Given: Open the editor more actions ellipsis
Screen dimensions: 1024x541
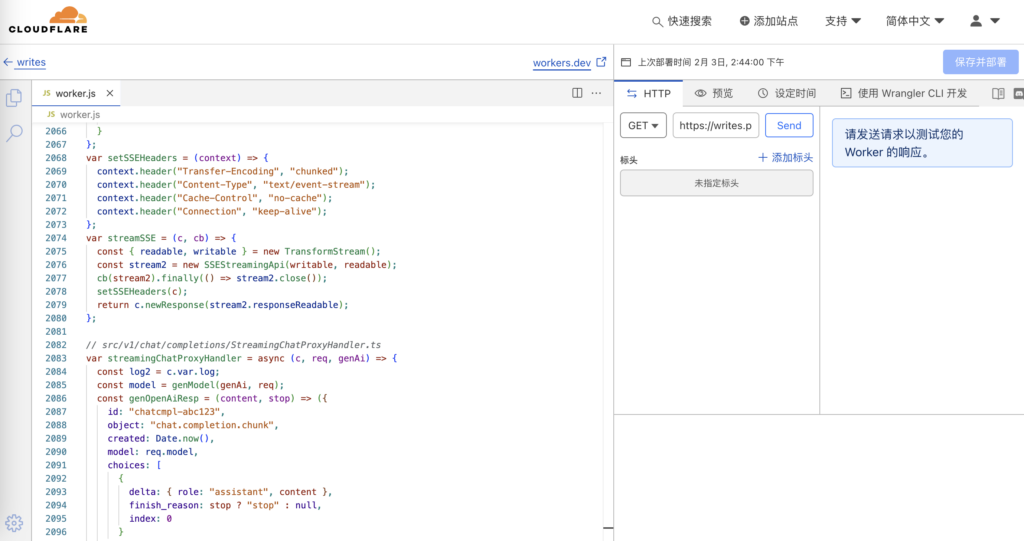Looking at the screenshot, I should [597, 93].
